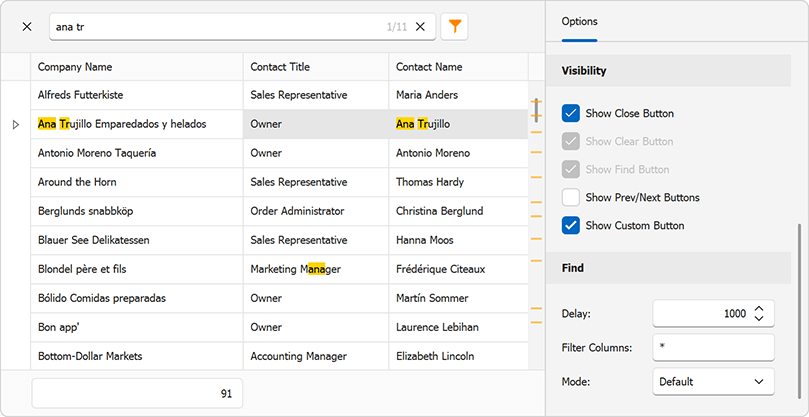
Task: Close the find panel with X icon
Action: coord(27,27)
